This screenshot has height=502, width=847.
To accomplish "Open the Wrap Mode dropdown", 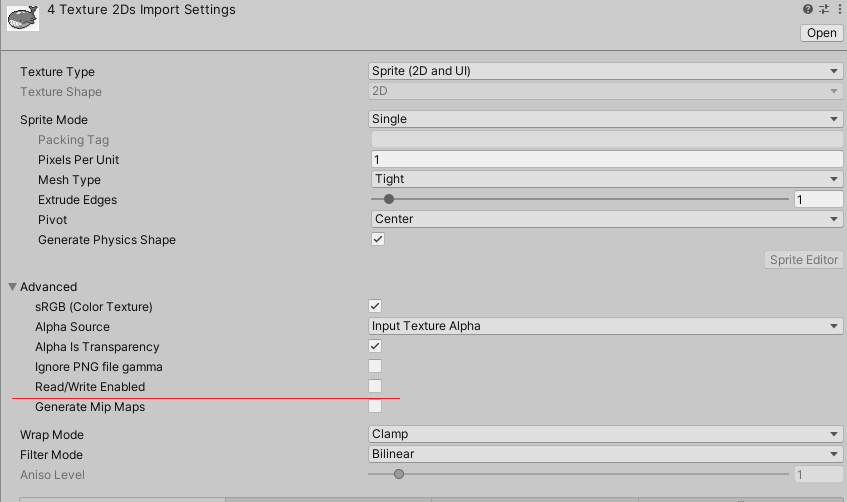I will click(x=606, y=434).
